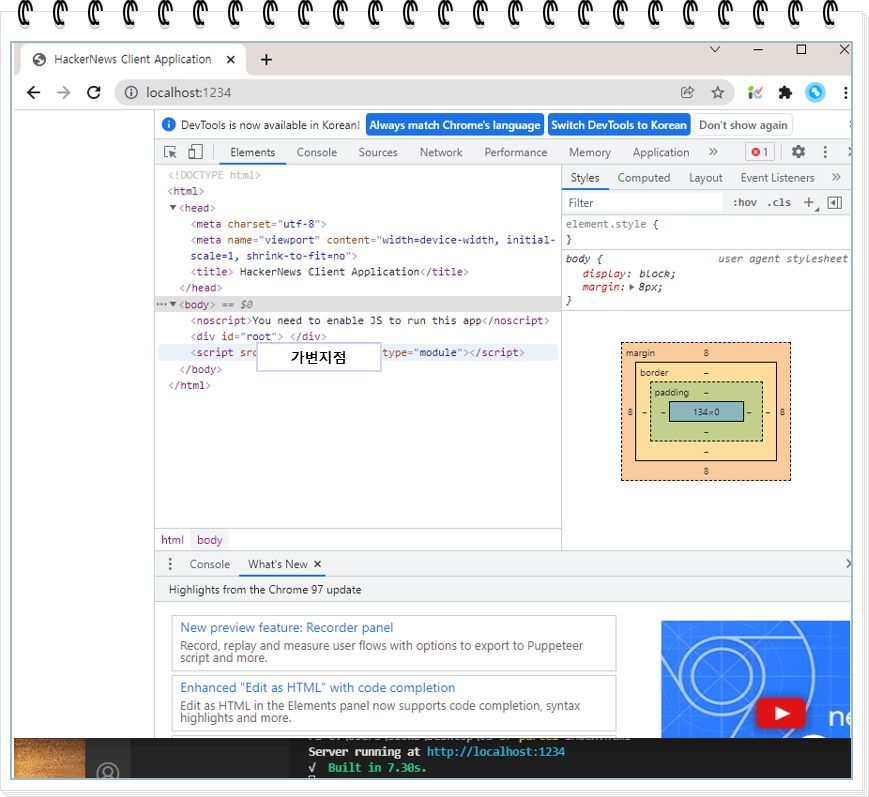Click the red error count badge

click(x=759, y=152)
